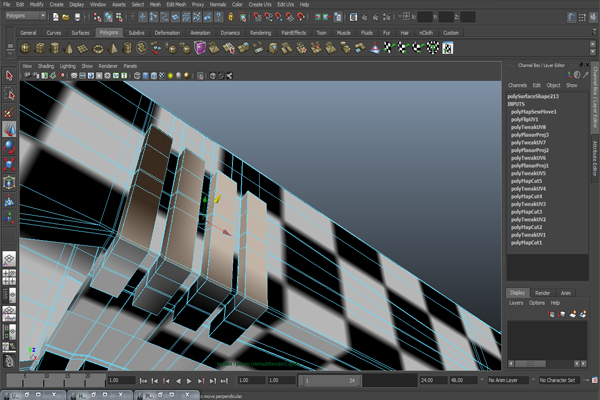Toggle select by object type mode
Screen dimensions: 600x400
[108, 17]
